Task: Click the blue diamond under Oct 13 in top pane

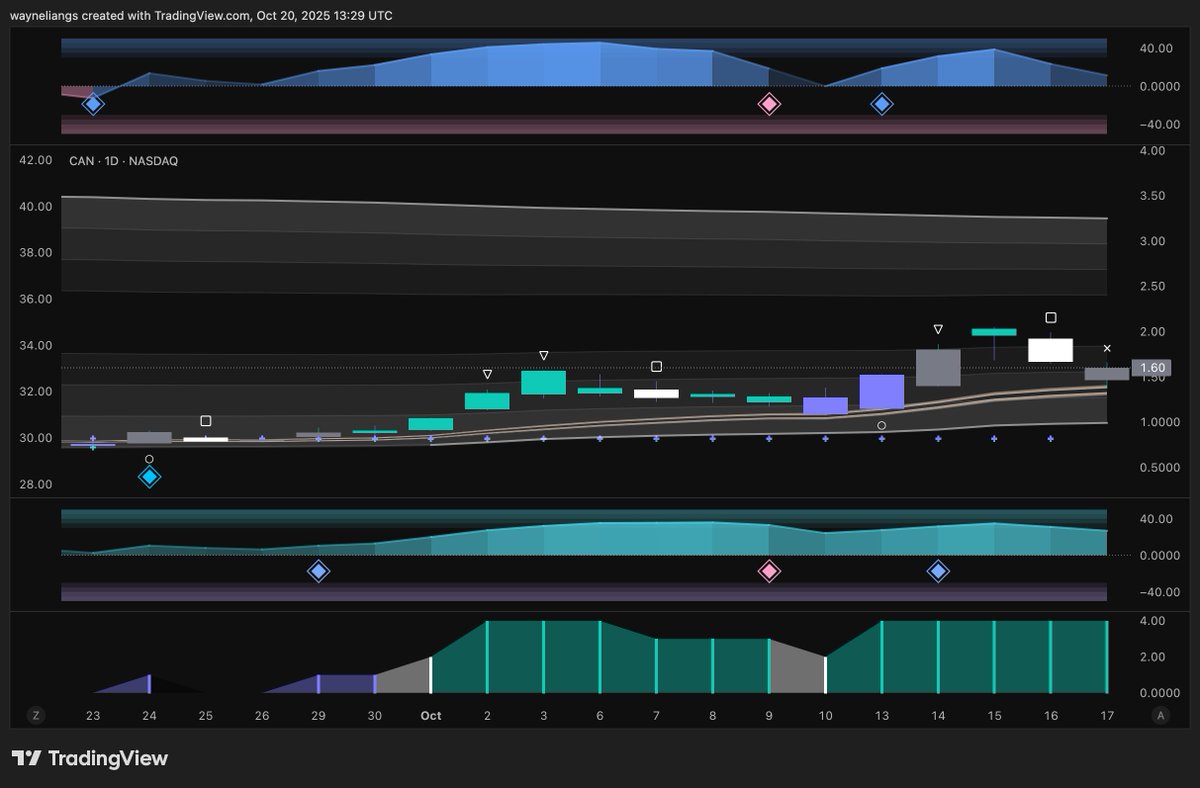Action: (881, 104)
